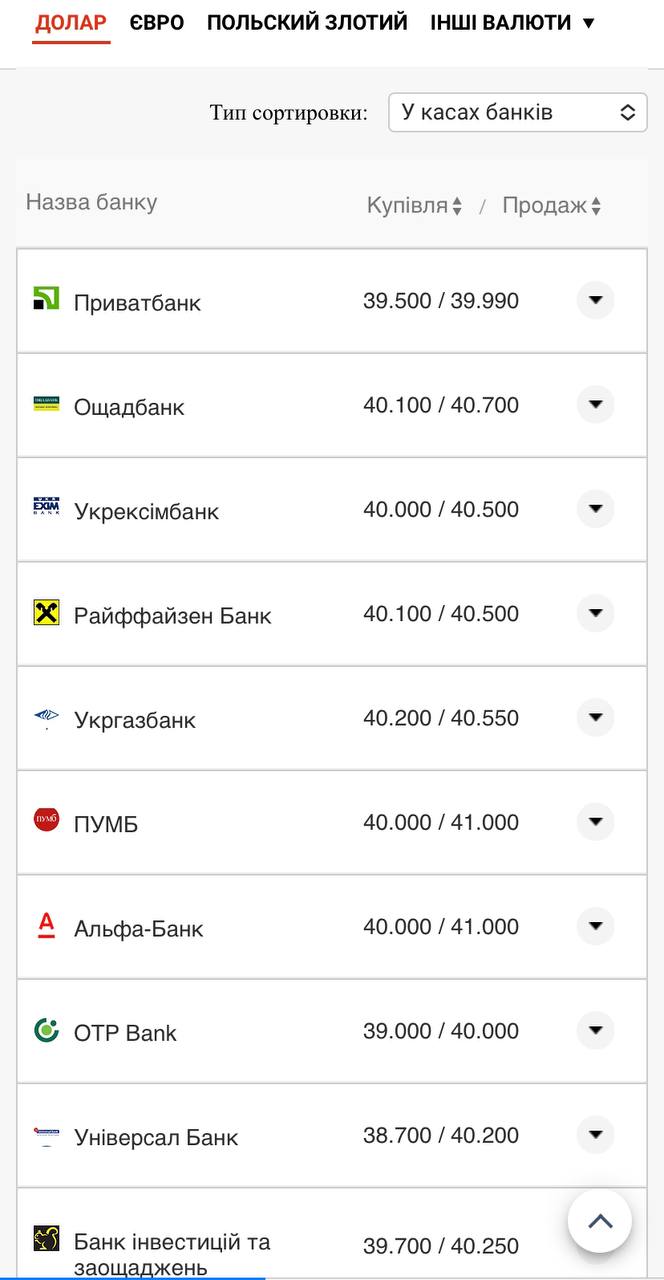Sort banks by Купівля rate

coord(414,206)
